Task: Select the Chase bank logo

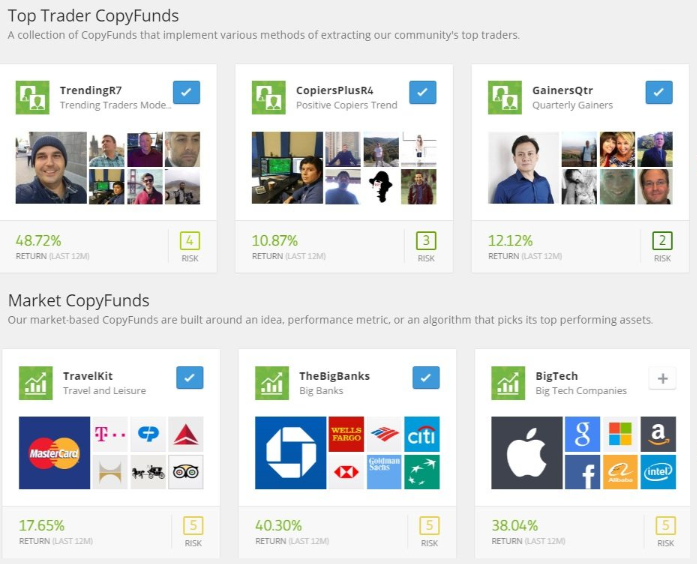Action: pos(290,453)
